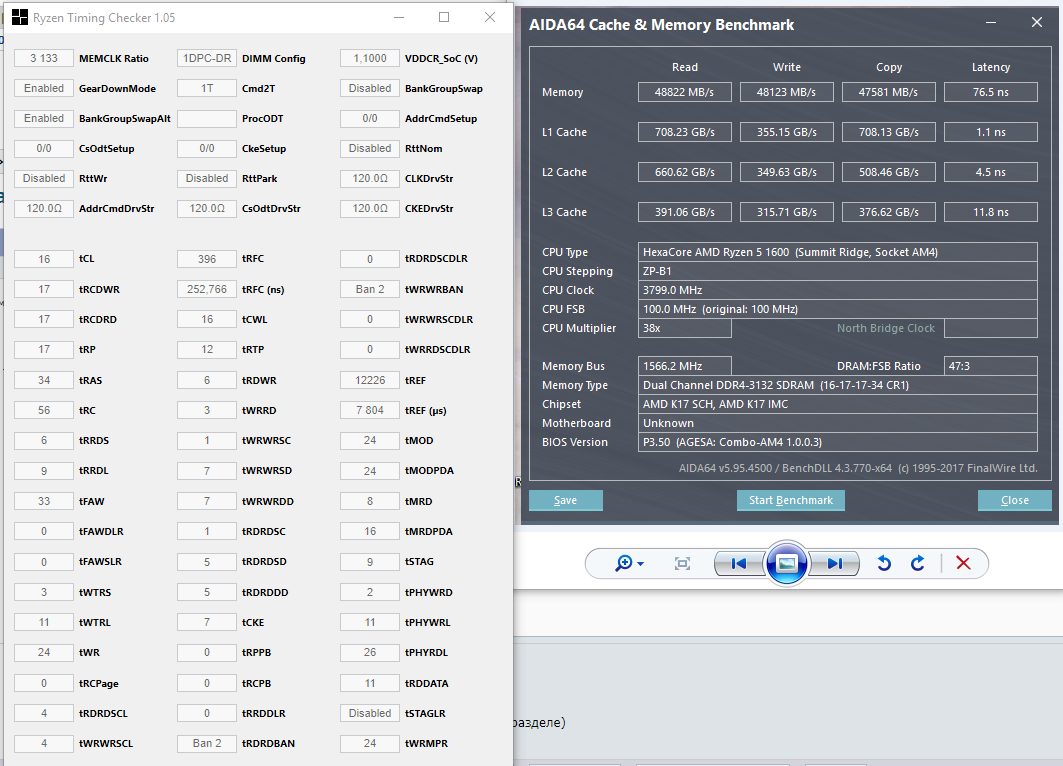The image size is (1063, 766).
Task: Click BIOS Version P3.50 field
Action: click(837, 442)
